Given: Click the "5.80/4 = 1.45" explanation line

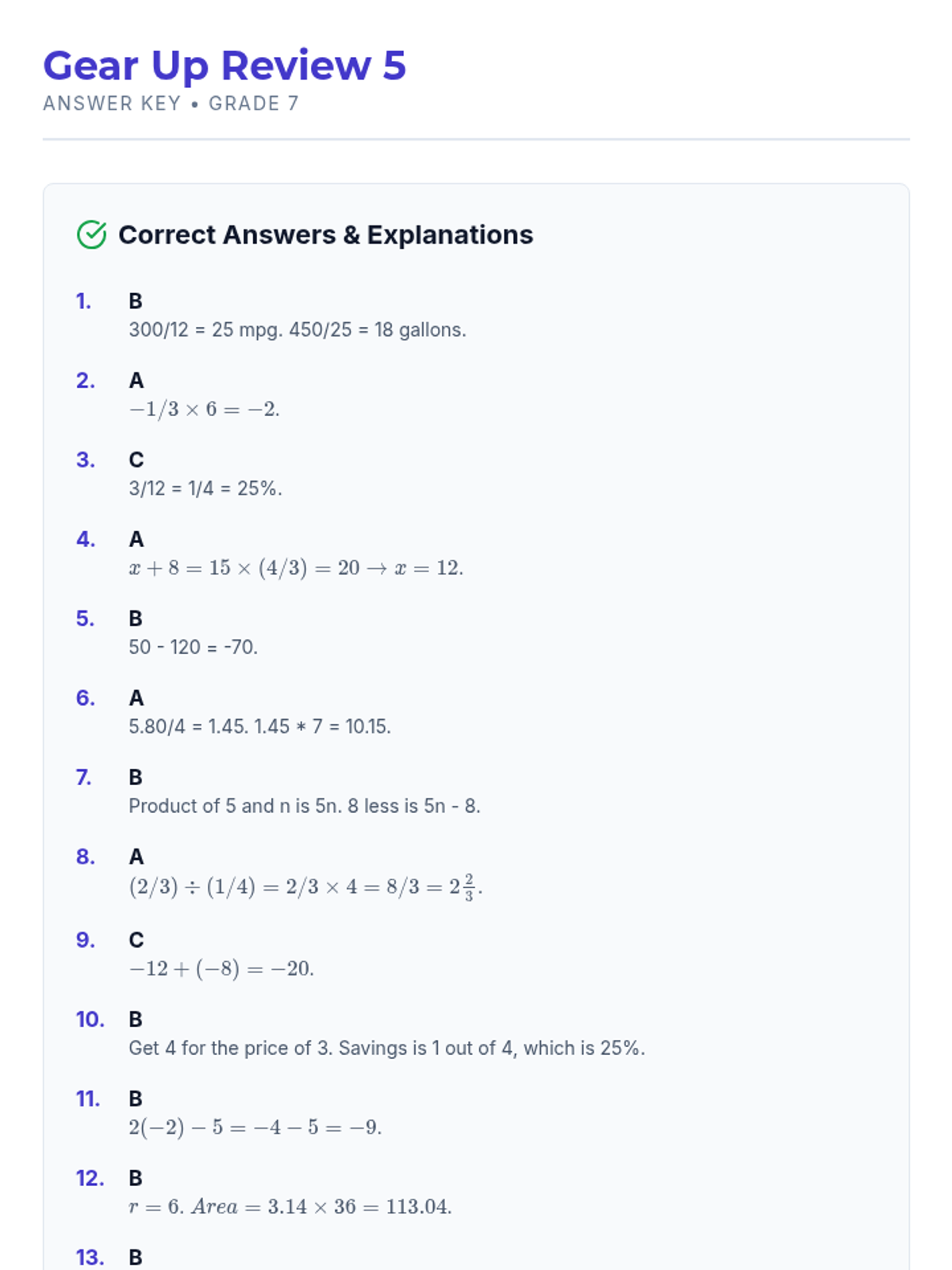Looking at the screenshot, I should click(x=259, y=727).
